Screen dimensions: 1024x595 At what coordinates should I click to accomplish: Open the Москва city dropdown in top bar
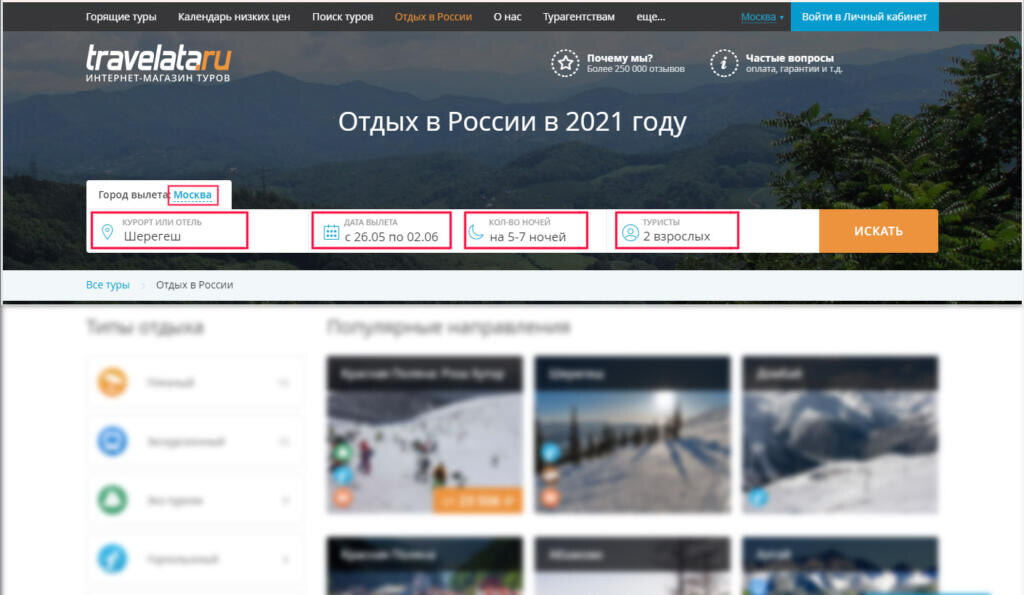[x=761, y=17]
